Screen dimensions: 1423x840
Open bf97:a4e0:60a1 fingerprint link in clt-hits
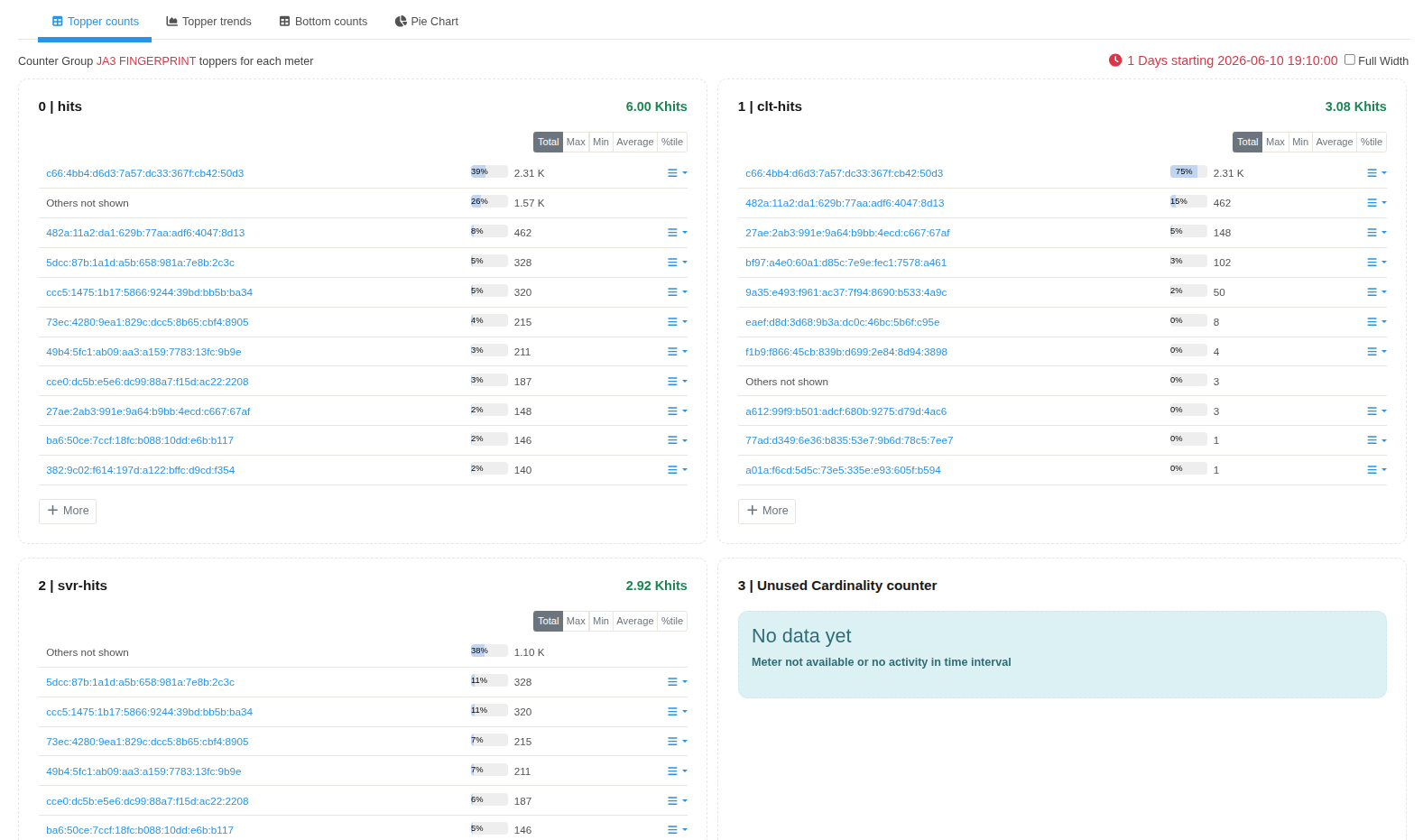tap(846, 263)
